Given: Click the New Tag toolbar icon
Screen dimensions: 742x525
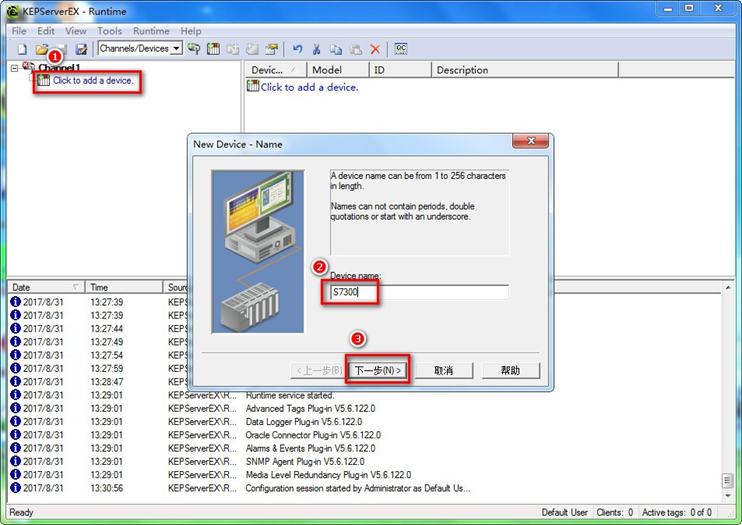Looking at the screenshot, I should pyautogui.click(x=252, y=49).
